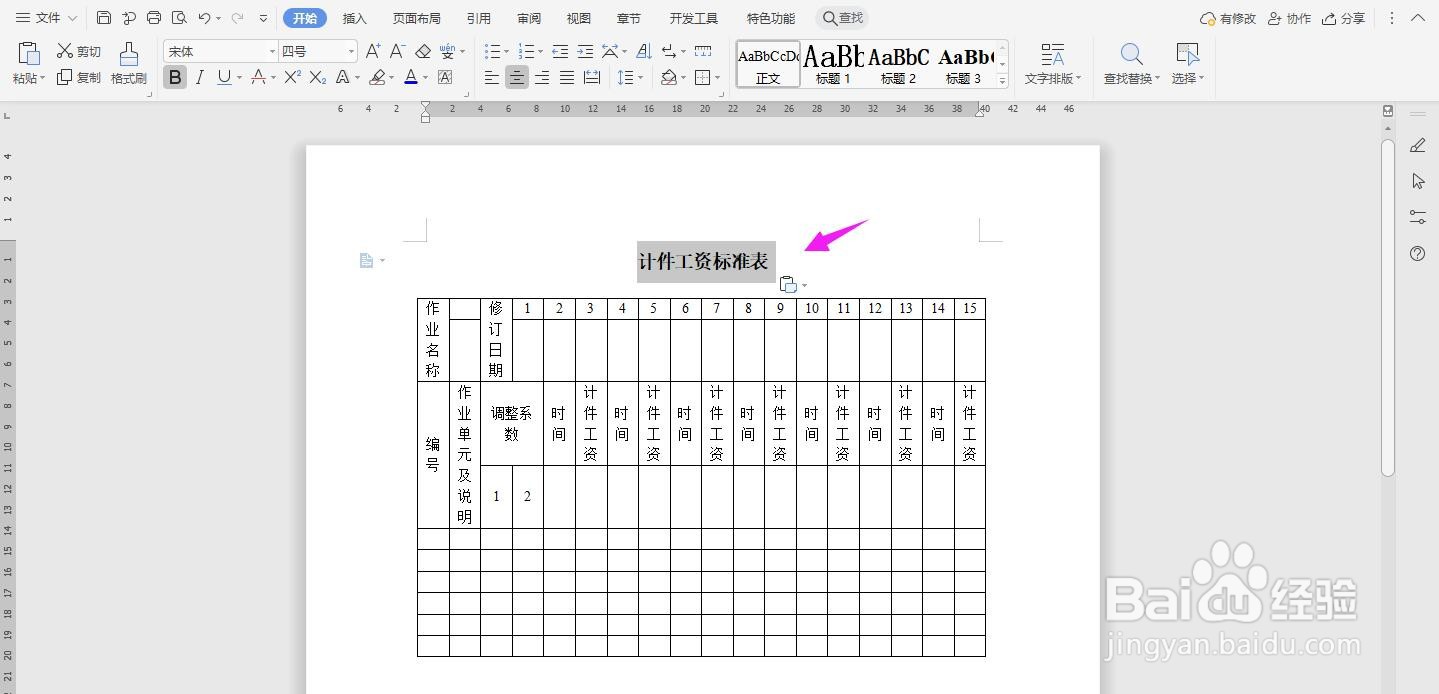Click the Redo icon
Viewport: 1439px width, 694px height.
tap(237, 18)
